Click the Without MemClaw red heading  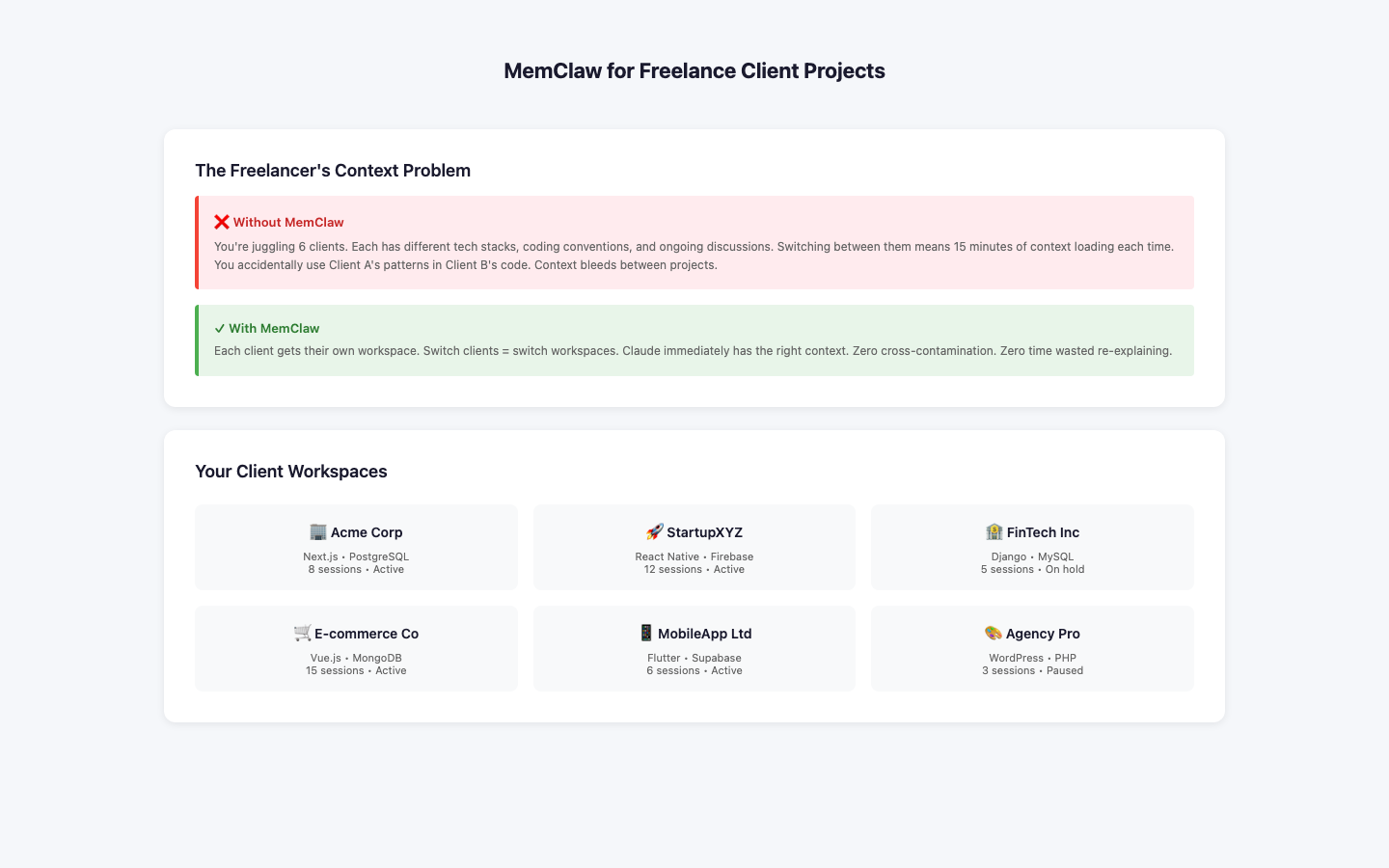click(x=288, y=223)
